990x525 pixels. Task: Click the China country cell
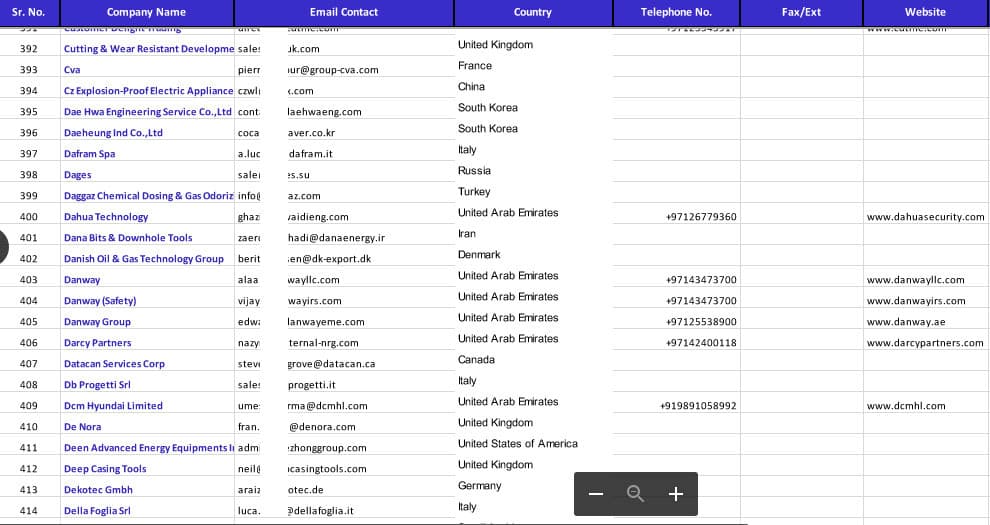[x=472, y=86]
